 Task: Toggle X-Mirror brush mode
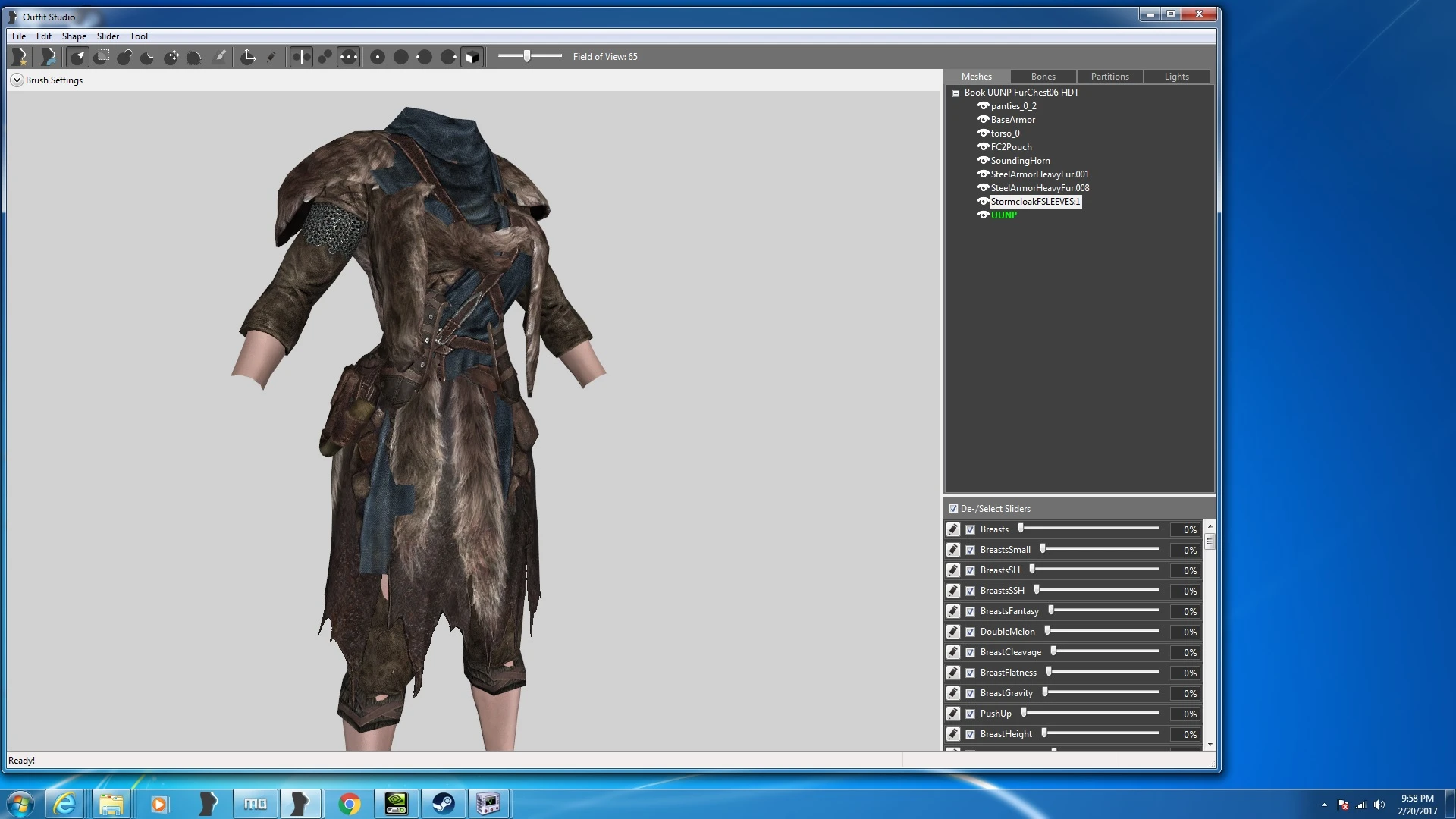301,57
